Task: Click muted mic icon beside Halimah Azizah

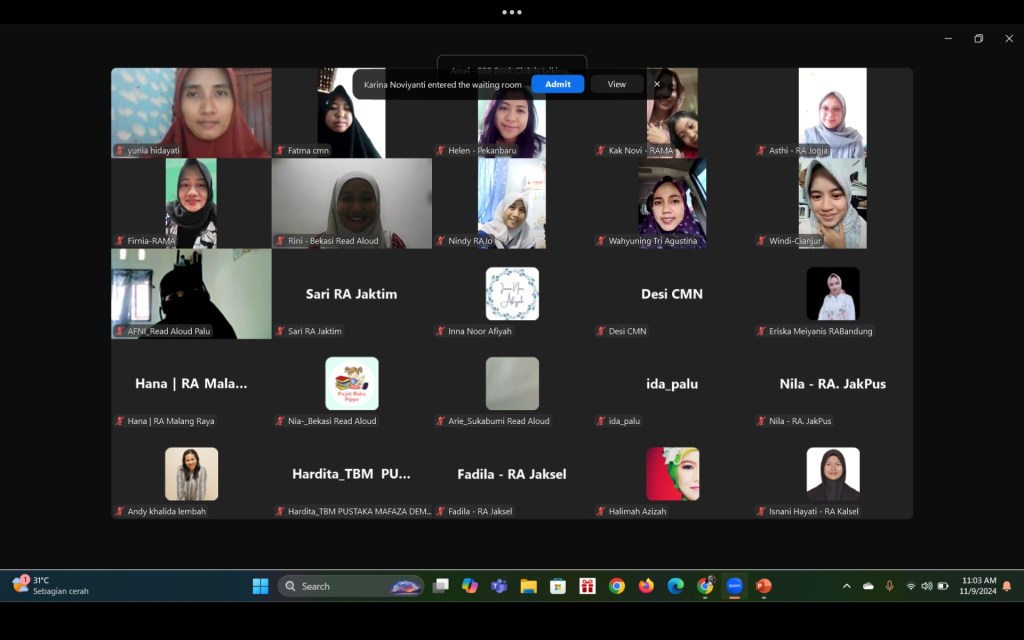Action: tap(601, 511)
